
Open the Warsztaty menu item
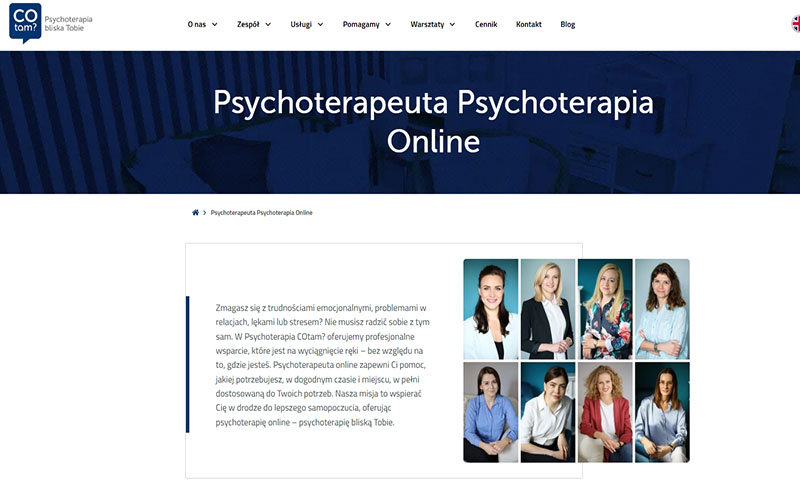(427, 24)
